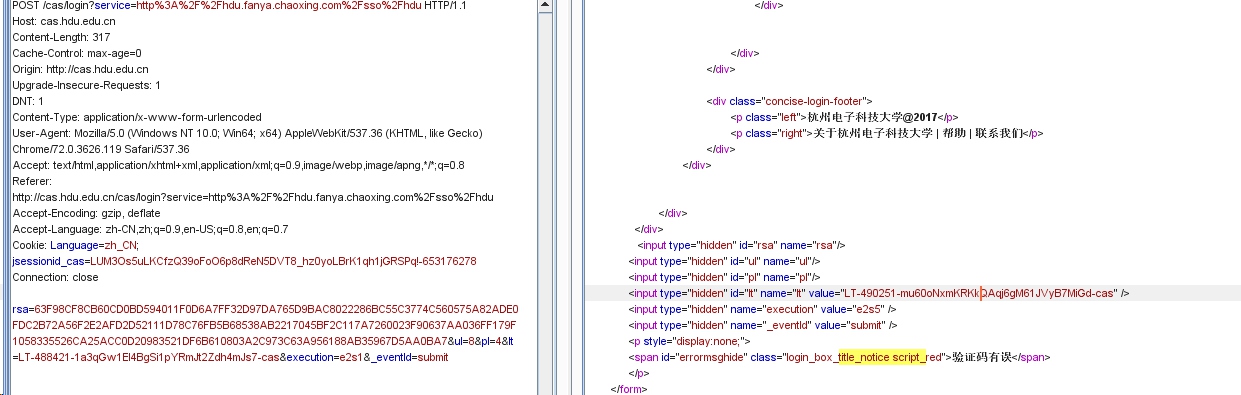1241x395 pixels.
Task: Select the span id="errormsghide" line
Action: 839,357
